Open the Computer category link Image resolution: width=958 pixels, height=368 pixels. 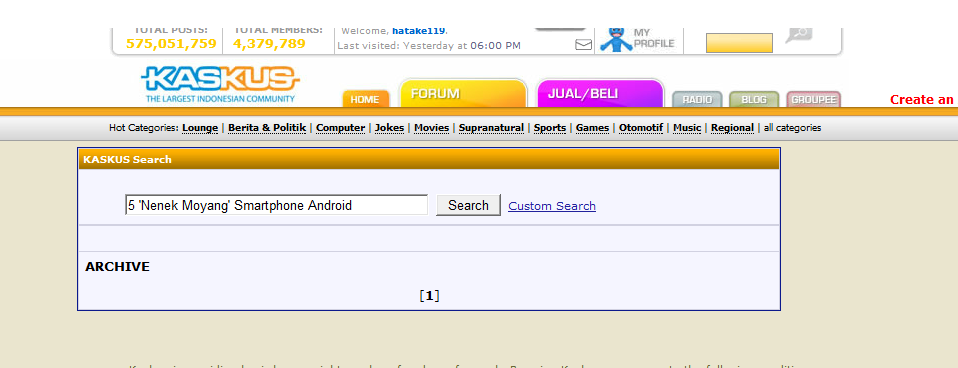click(340, 128)
